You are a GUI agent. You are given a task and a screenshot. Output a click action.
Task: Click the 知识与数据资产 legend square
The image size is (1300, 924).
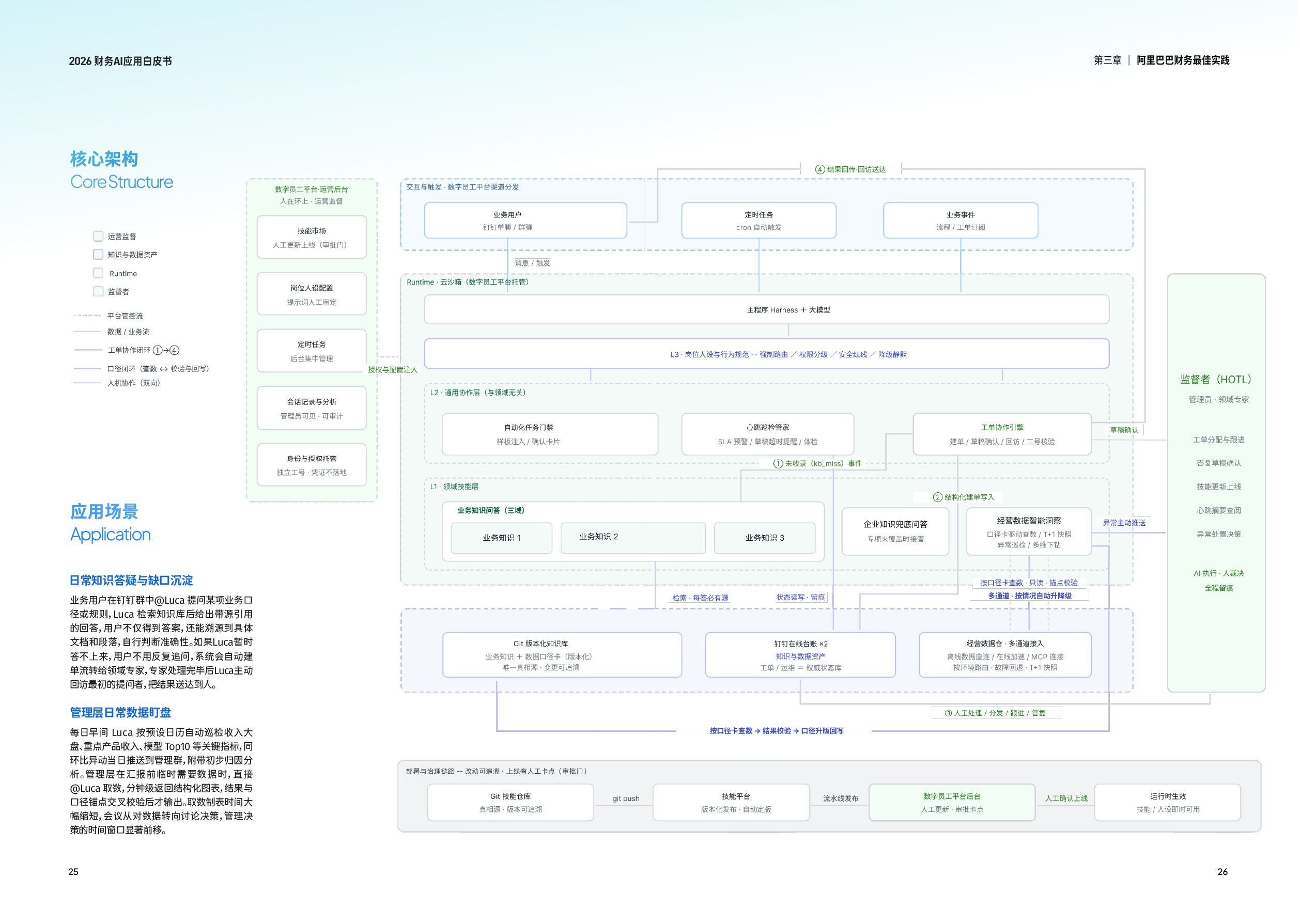[x=99, y=254]
